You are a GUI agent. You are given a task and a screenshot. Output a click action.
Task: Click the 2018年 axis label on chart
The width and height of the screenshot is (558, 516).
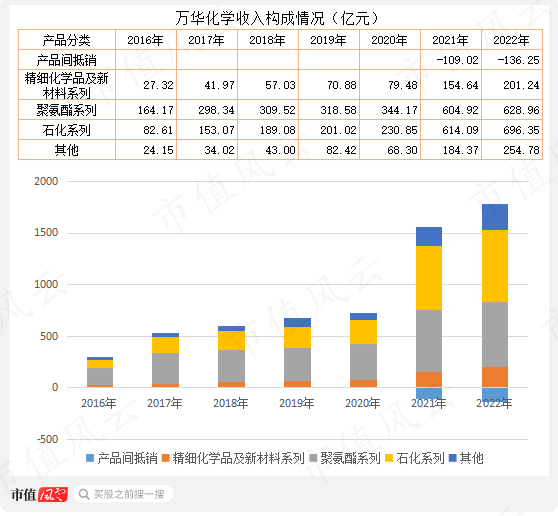pyautogui.click(x=230, y=403)
